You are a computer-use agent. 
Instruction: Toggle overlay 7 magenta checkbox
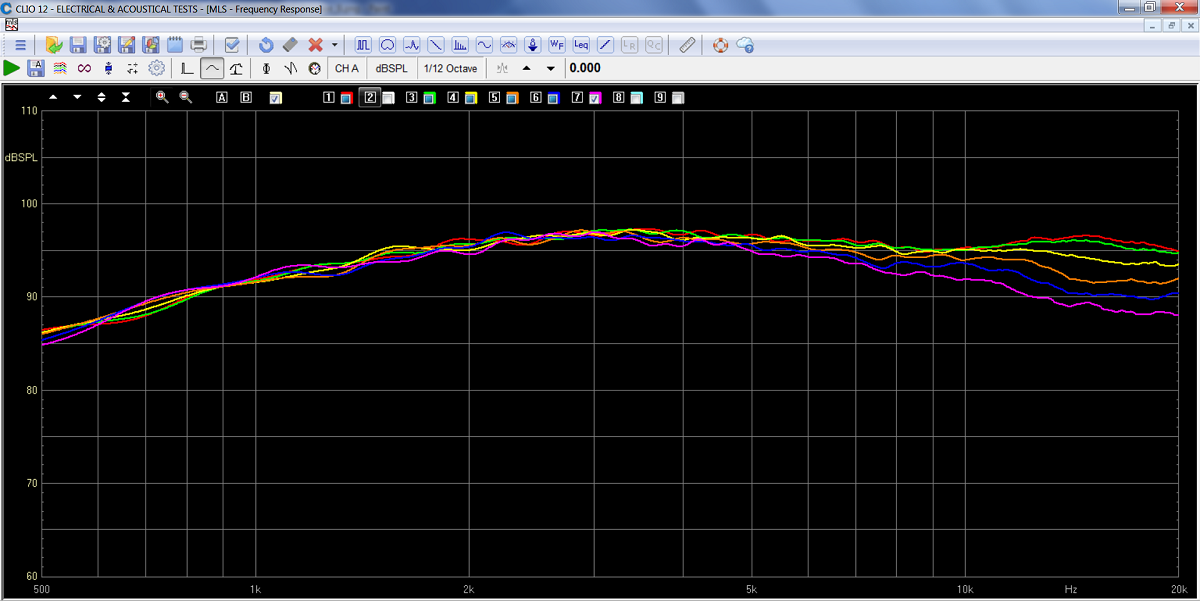tap(594, 98)
